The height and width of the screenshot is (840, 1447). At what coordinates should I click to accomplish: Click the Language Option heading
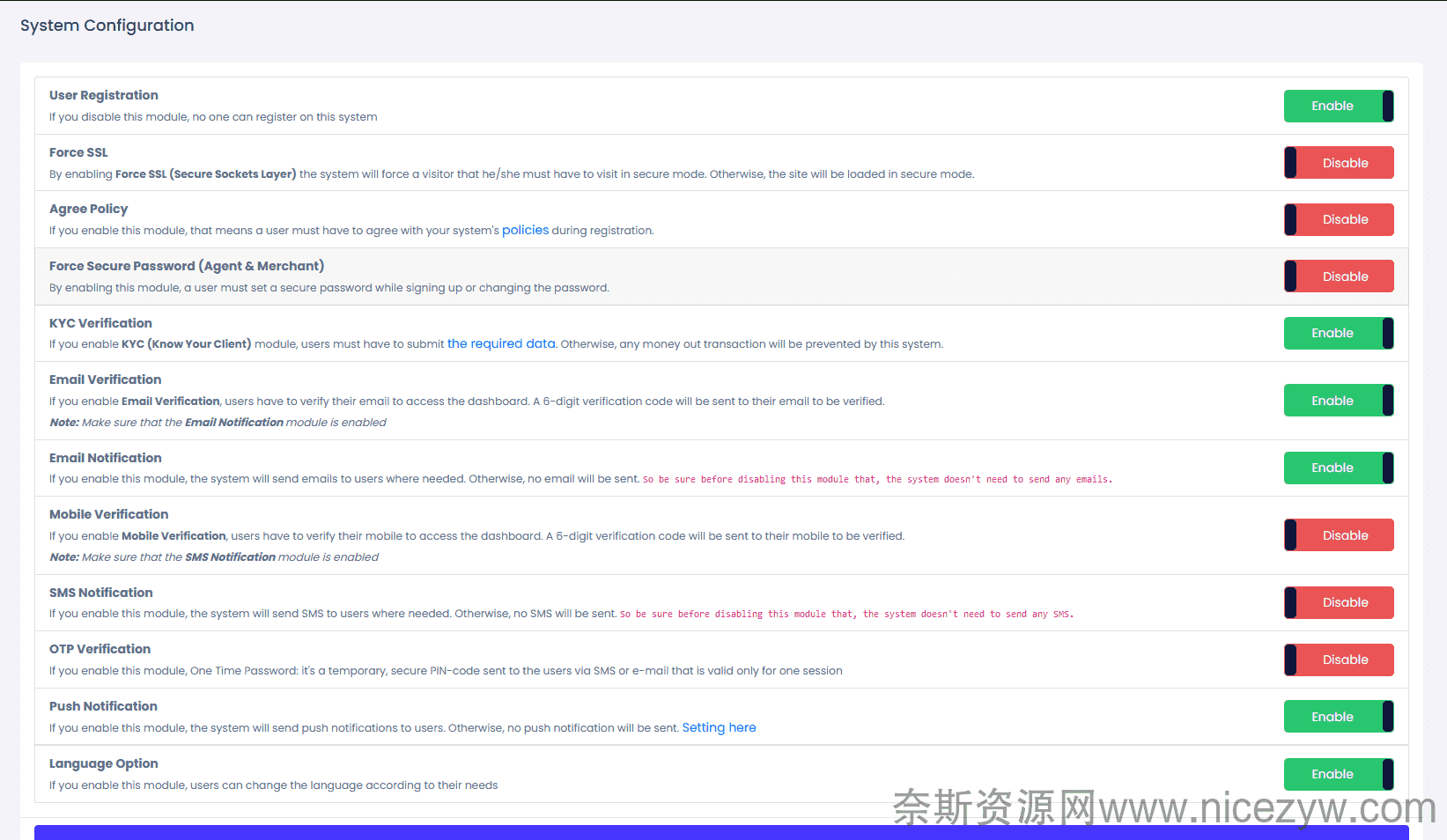tap(104, 763)
